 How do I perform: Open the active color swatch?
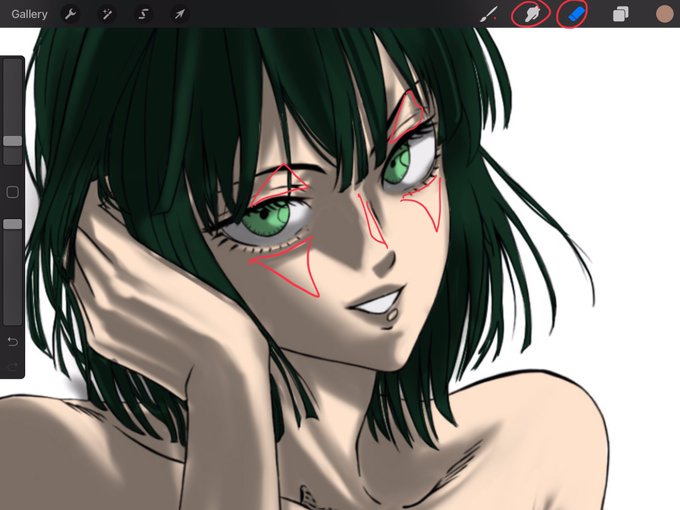point(664,14)
